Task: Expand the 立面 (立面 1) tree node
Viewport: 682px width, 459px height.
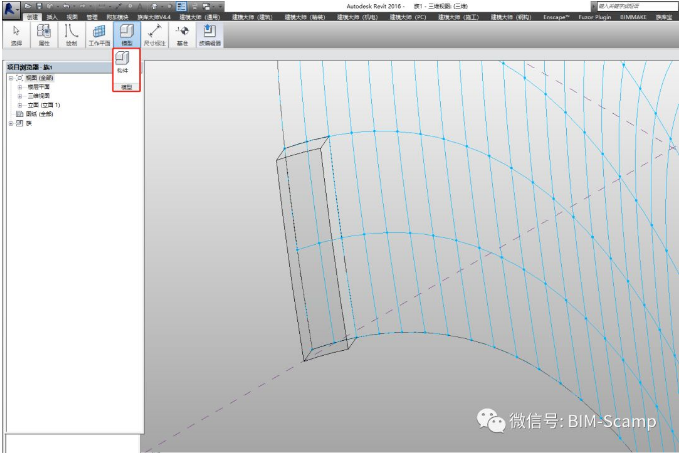Action: click(x=20, y=105)
